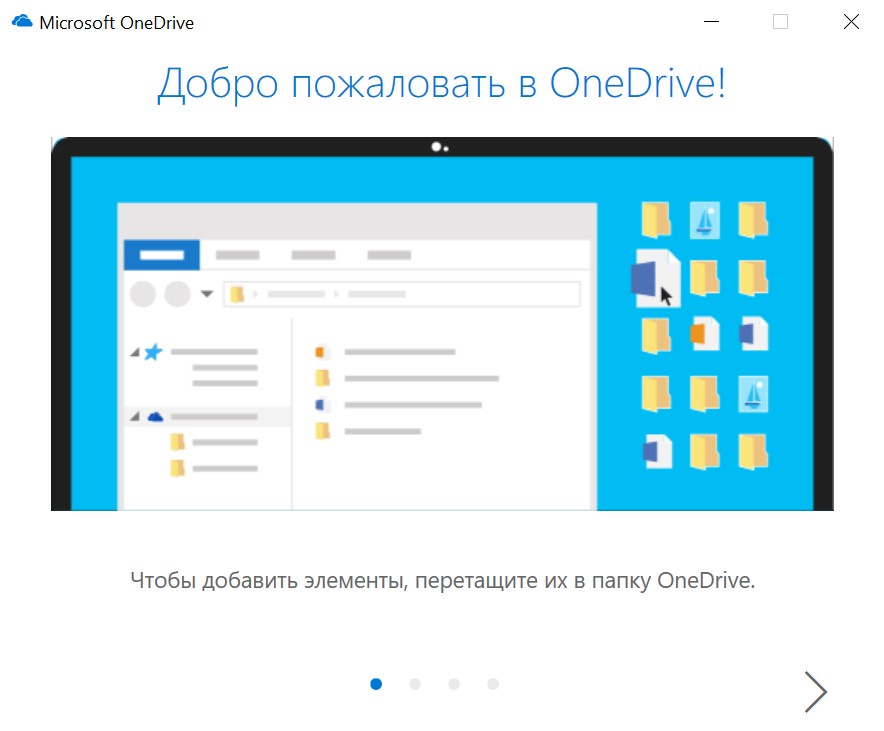Minimize the Microsoft OneDrive window
Screen dimensions: 884x731
711,22
